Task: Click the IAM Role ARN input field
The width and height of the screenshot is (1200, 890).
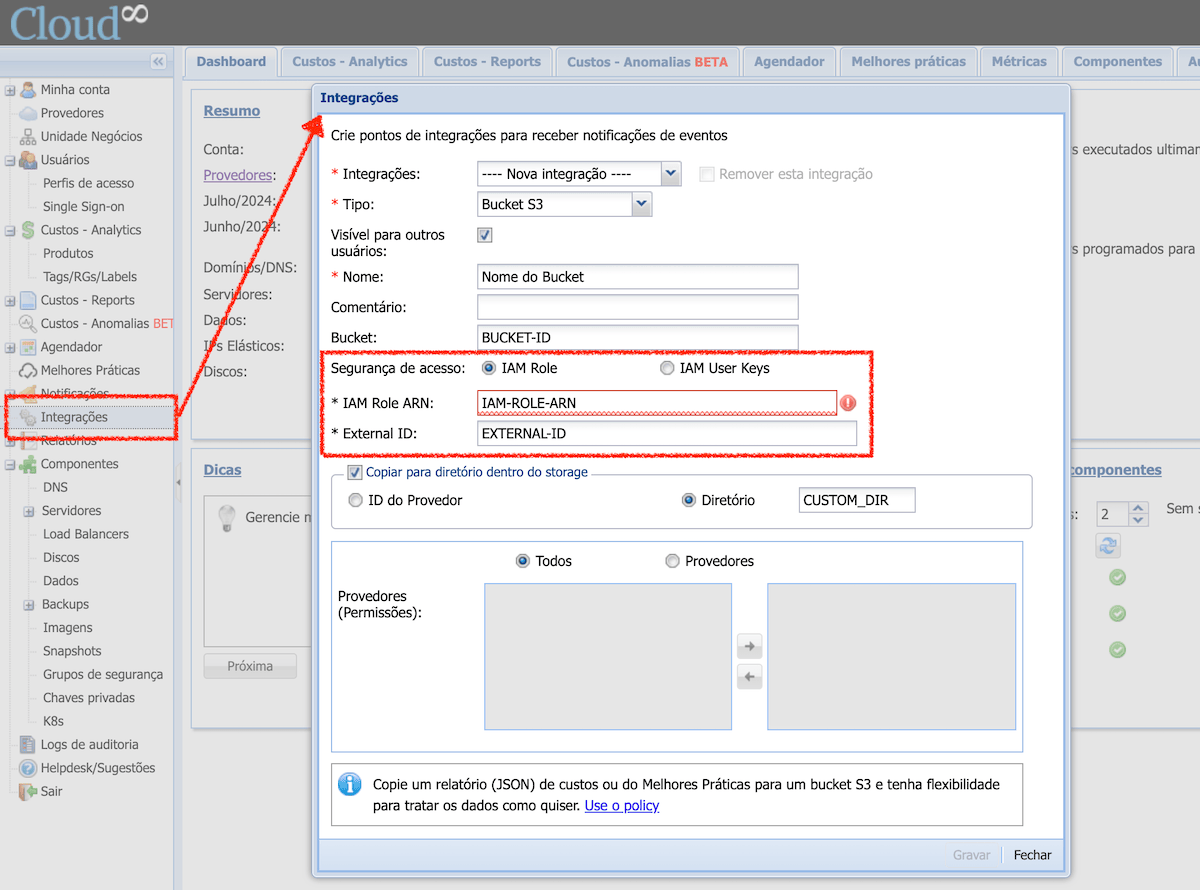Action: pos(657,403)
